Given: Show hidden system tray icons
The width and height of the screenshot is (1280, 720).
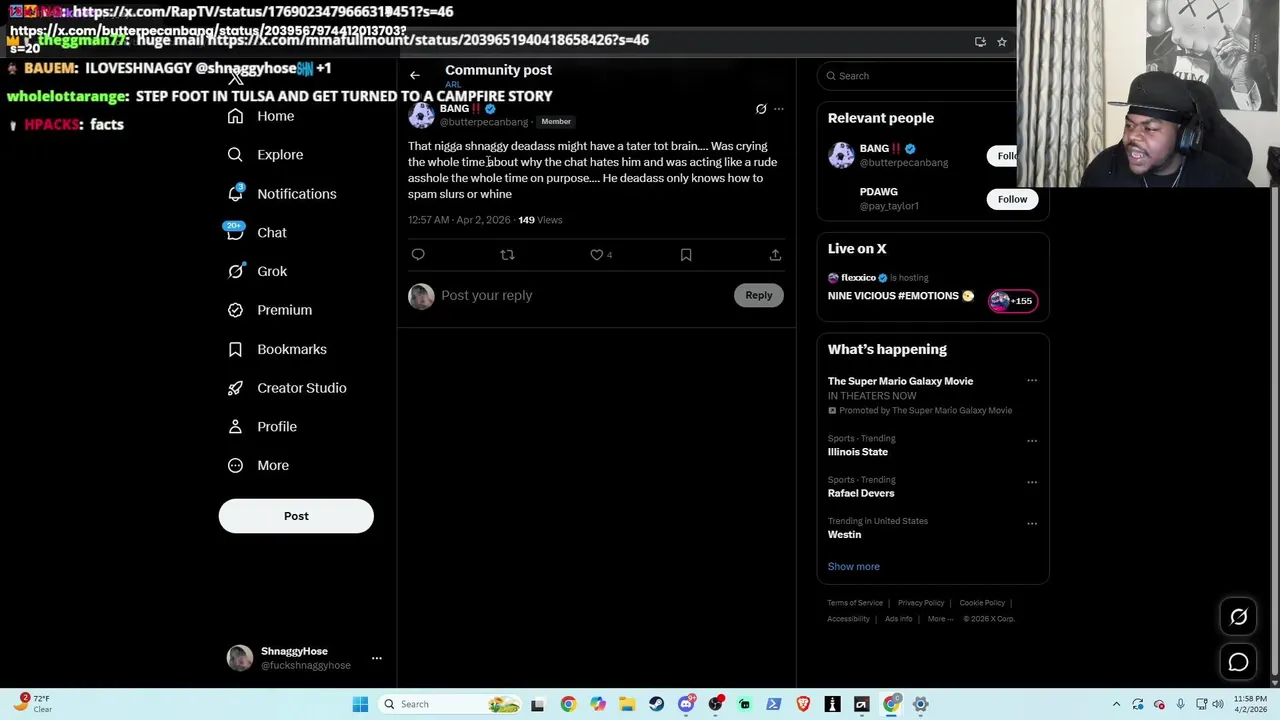Looking at the screenshot, I should click(x=1117, y=704).
